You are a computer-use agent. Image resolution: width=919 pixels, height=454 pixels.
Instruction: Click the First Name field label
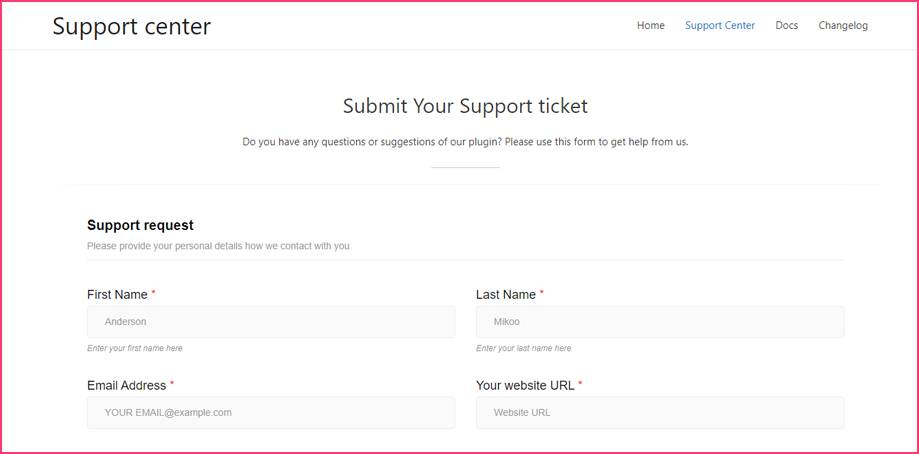point(117,295)
